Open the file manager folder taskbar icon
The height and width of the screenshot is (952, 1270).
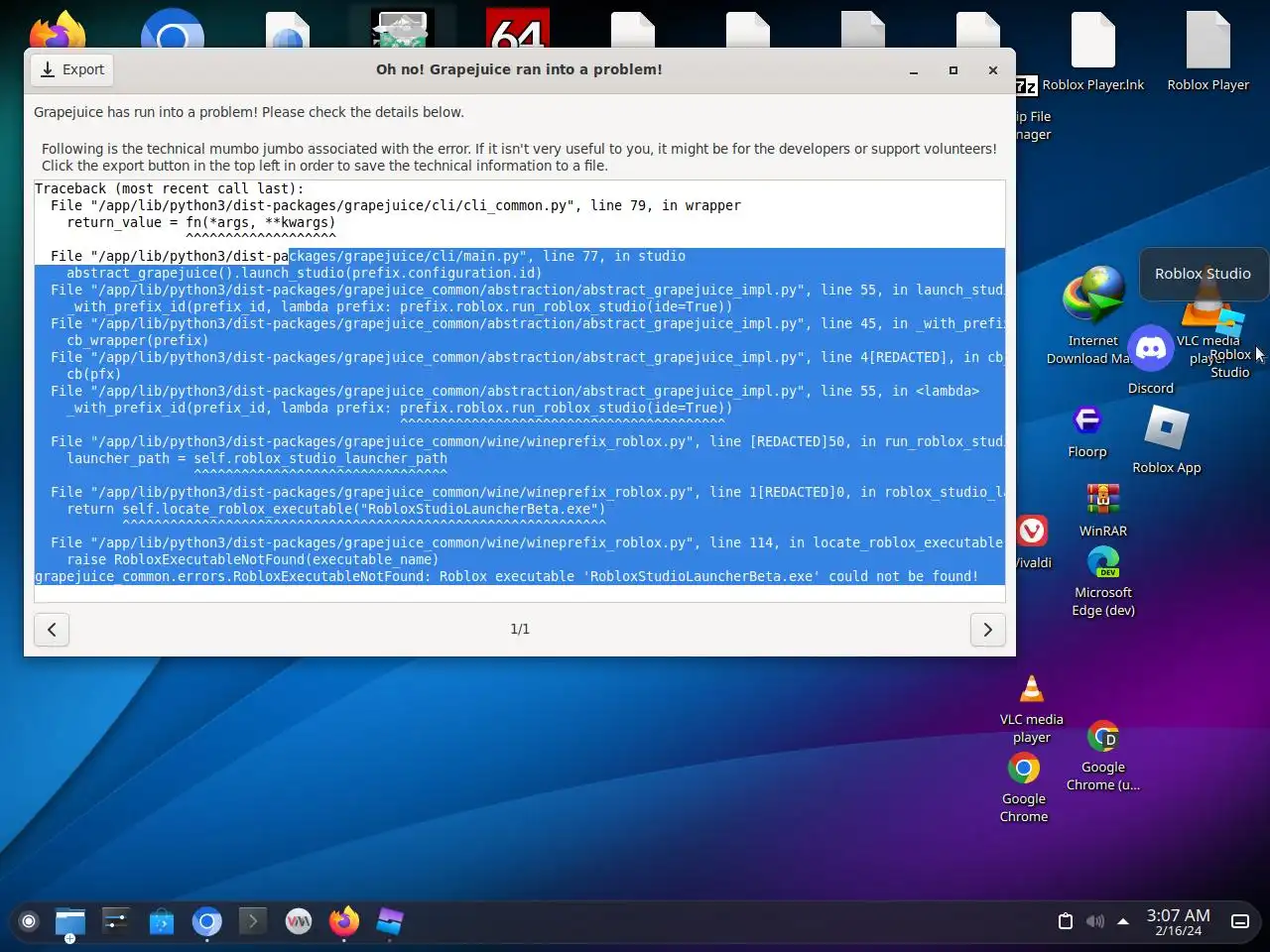70,921
